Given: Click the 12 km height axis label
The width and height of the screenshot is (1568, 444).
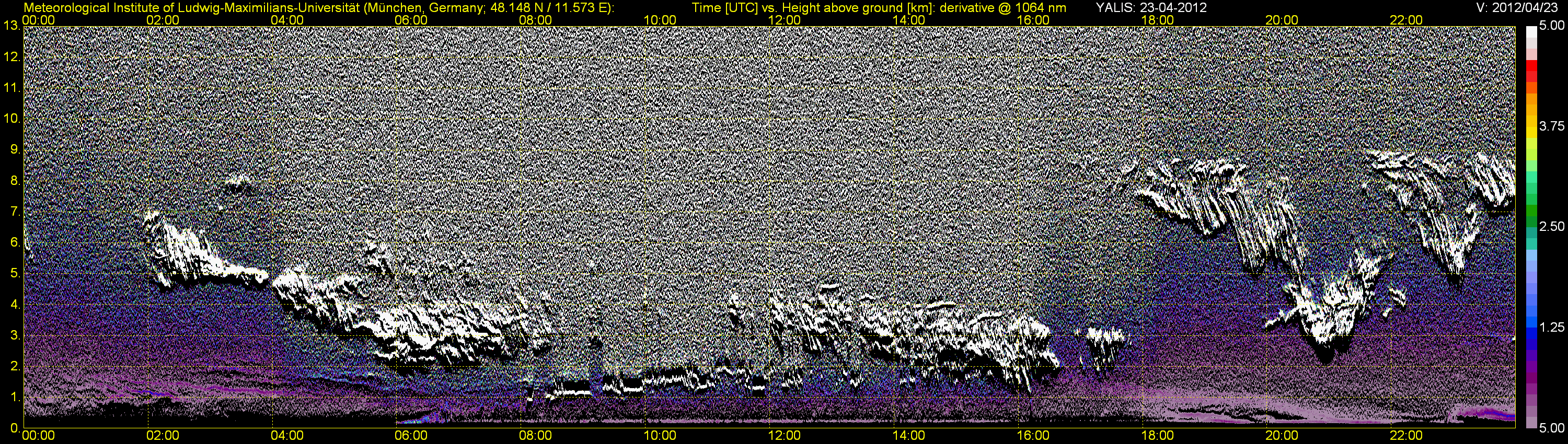Looking at the screenshot, I should pyautogui.click(x=11, y=56).
